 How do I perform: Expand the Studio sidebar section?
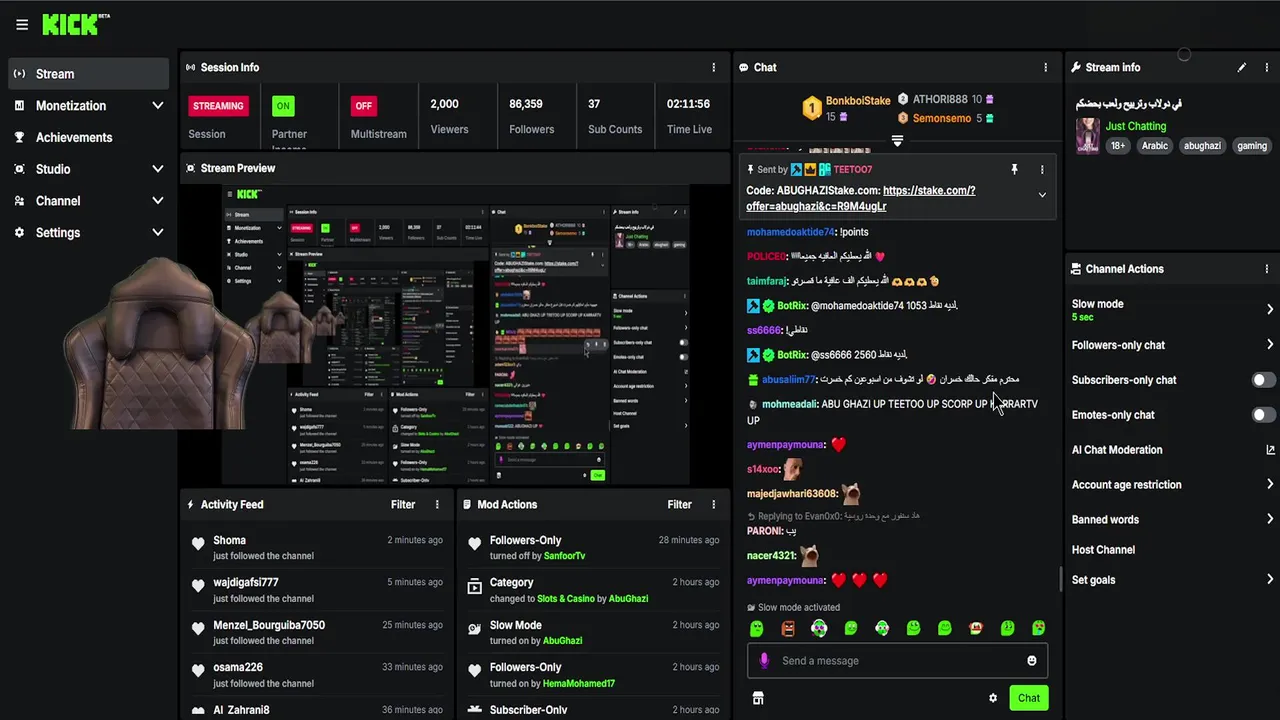[x=157, y=169]
